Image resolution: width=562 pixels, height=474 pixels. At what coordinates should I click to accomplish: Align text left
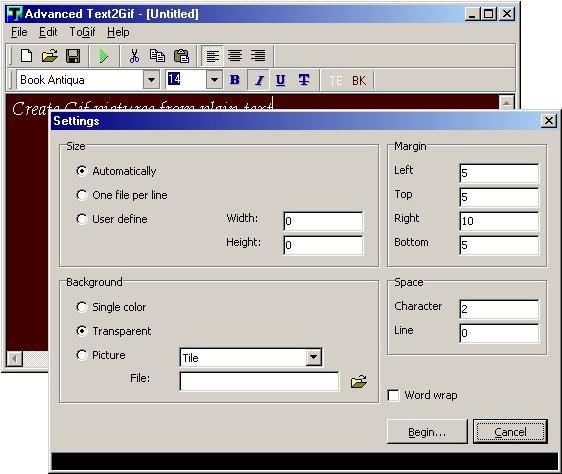[212, 56]
